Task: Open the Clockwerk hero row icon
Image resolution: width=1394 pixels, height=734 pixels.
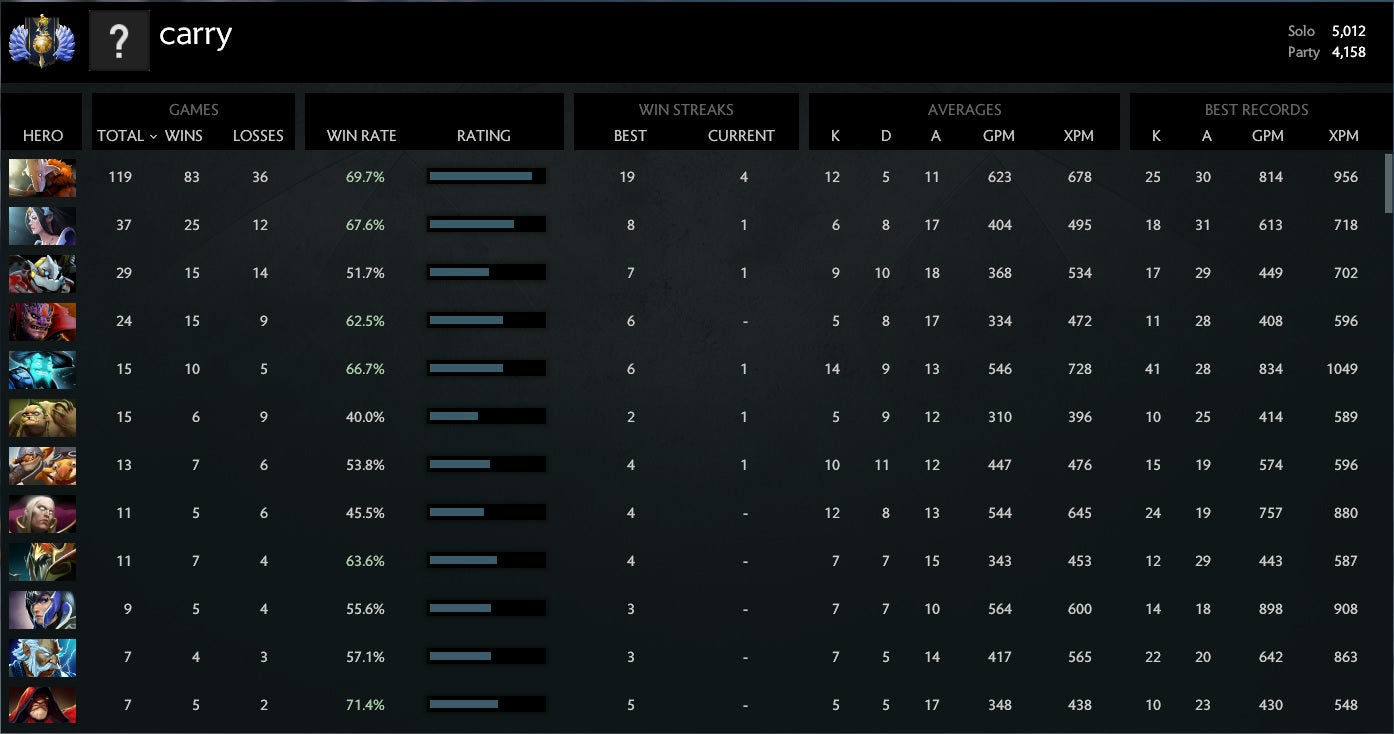Action: coord(42,273)
